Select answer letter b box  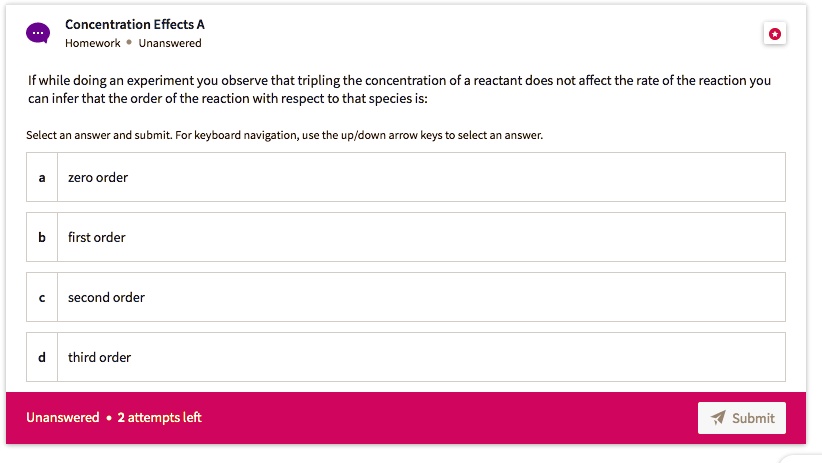42,237
